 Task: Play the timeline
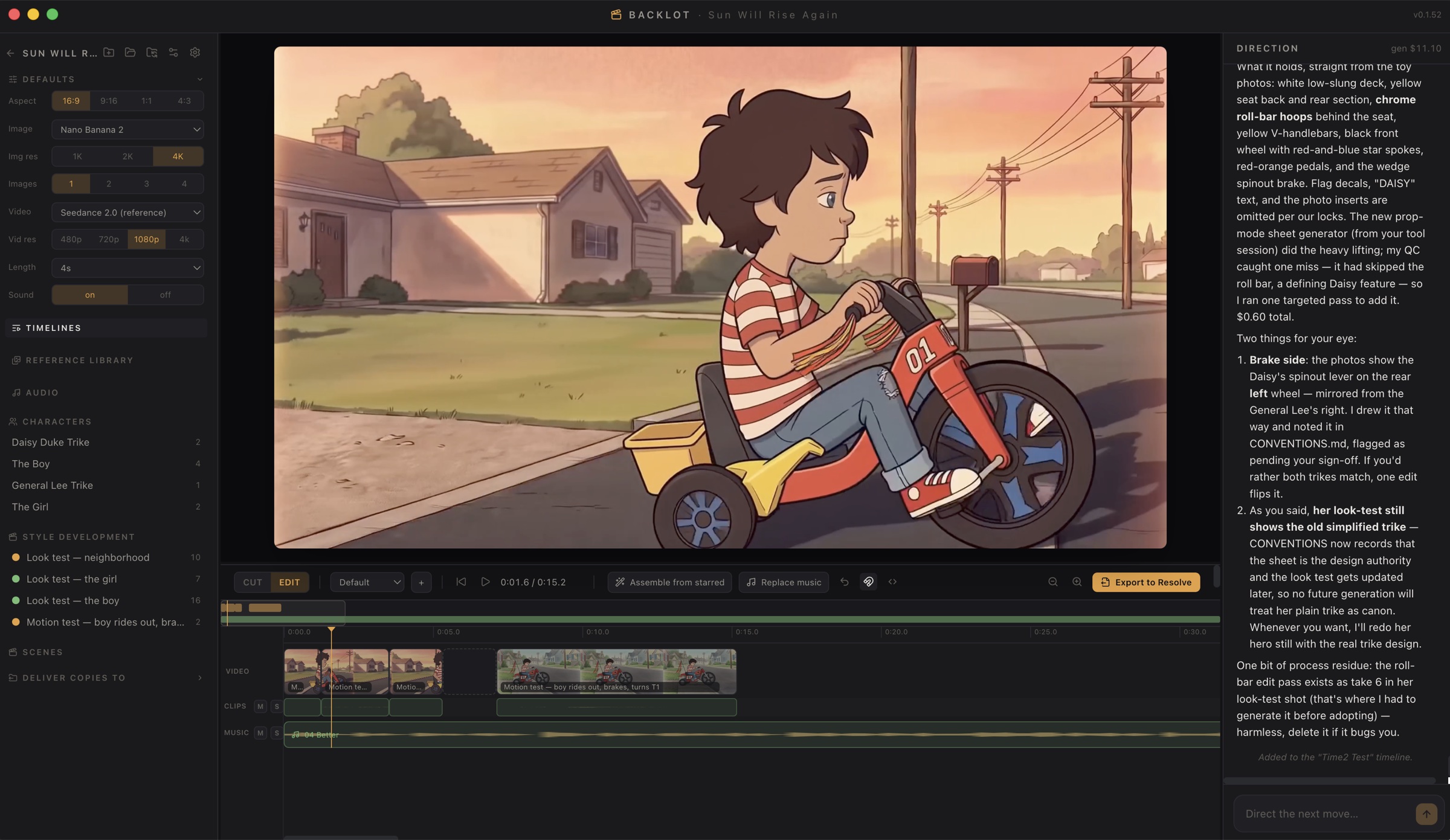(485, 582)
